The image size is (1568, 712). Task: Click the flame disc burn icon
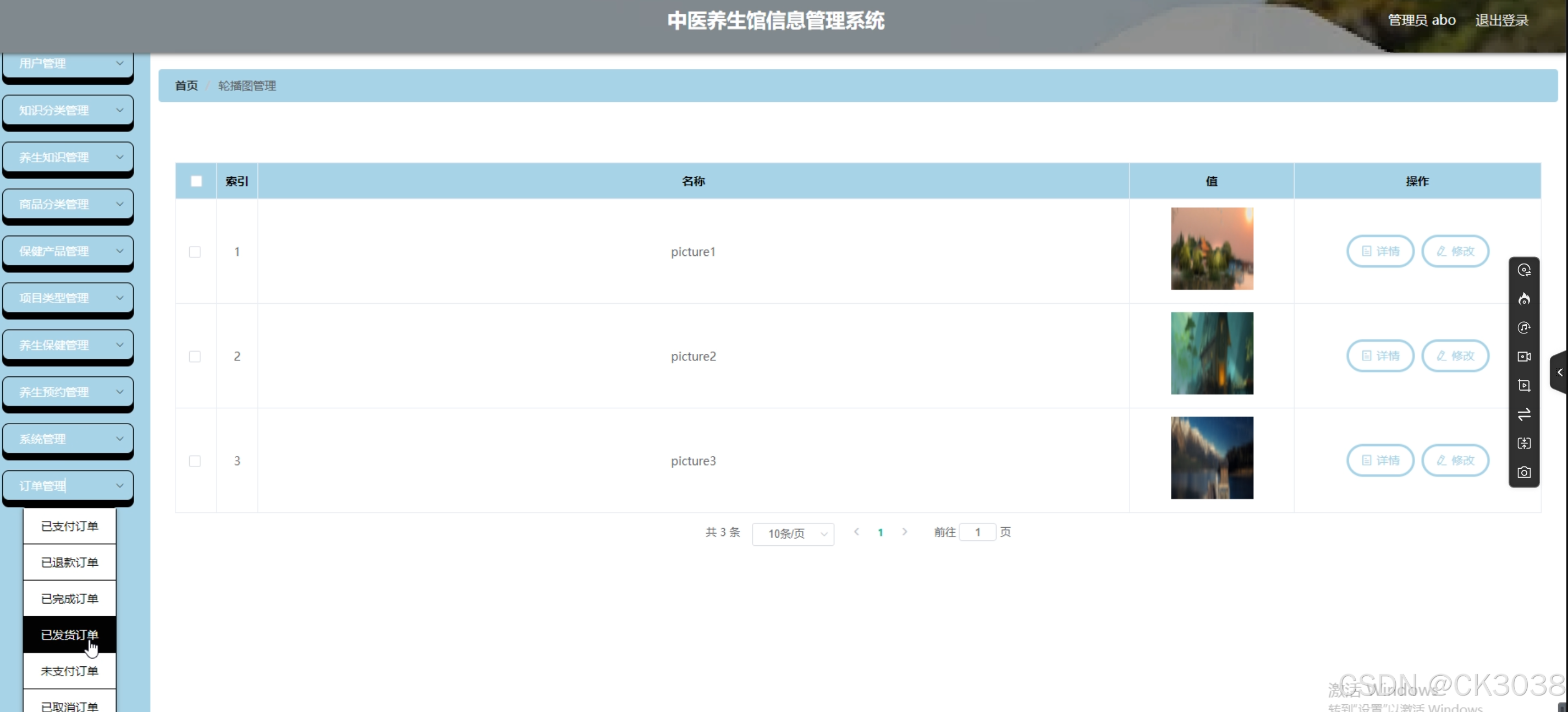click(1523, 299)
